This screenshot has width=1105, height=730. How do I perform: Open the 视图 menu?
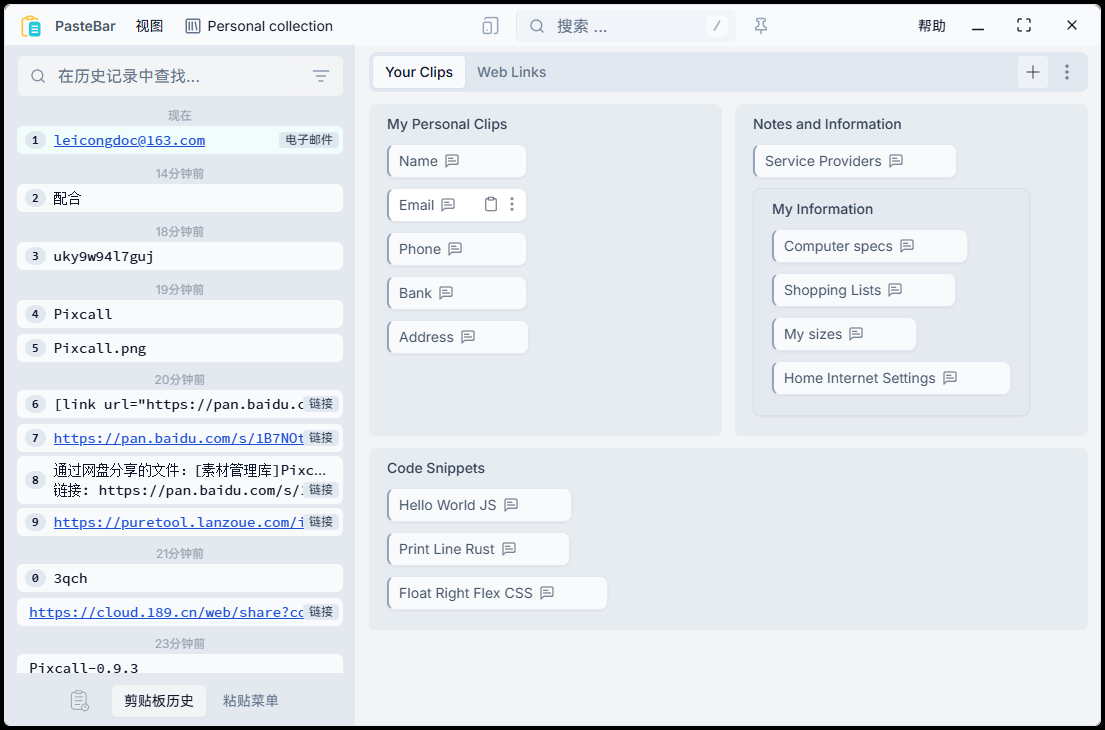click(x=149, y=26)
